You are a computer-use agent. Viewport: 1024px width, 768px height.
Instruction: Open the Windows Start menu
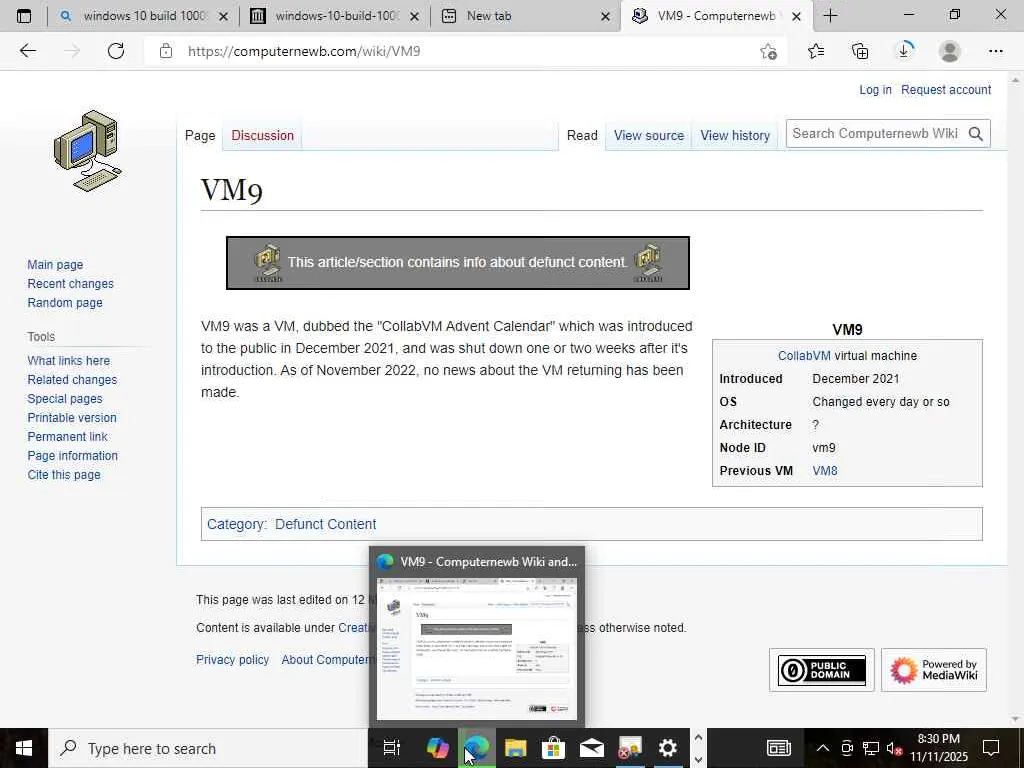tap(24, 748)
